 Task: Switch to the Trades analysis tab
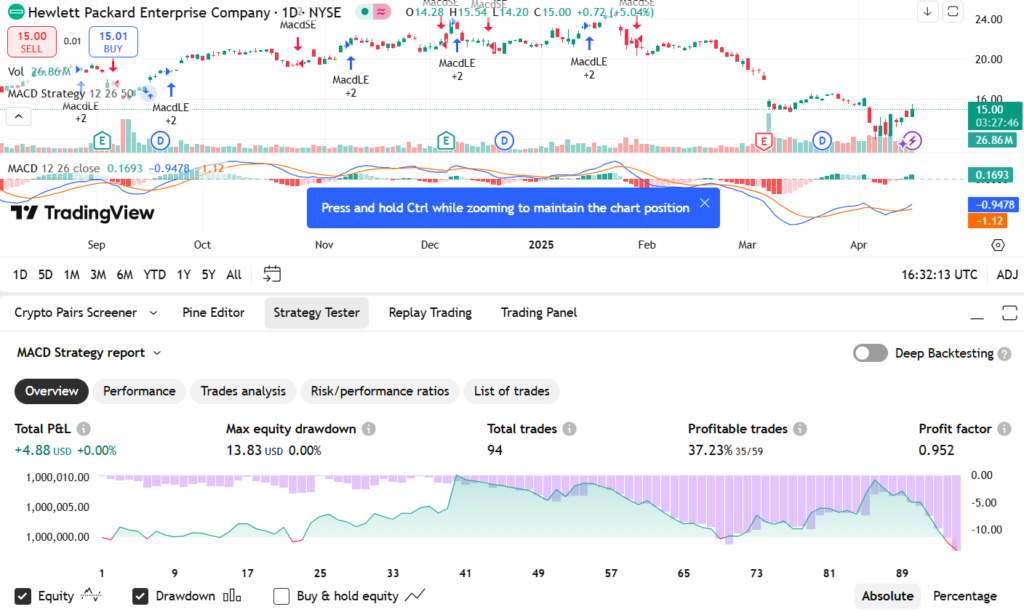tap(243, 391)
